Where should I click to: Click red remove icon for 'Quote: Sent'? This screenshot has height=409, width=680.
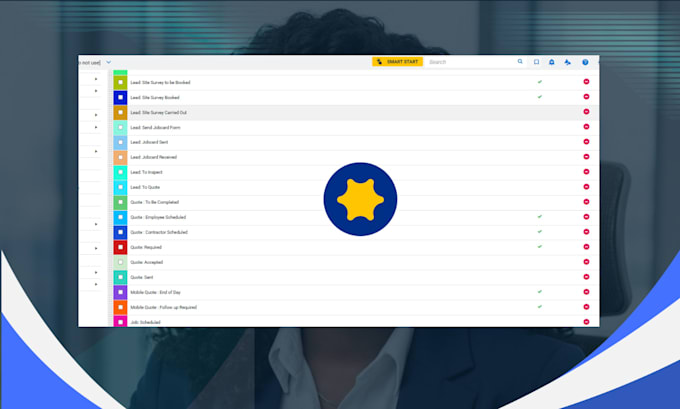[x=586, y=277]
